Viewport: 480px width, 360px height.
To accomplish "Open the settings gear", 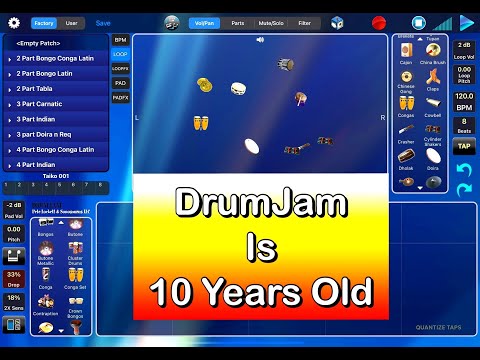I will 14,23.
